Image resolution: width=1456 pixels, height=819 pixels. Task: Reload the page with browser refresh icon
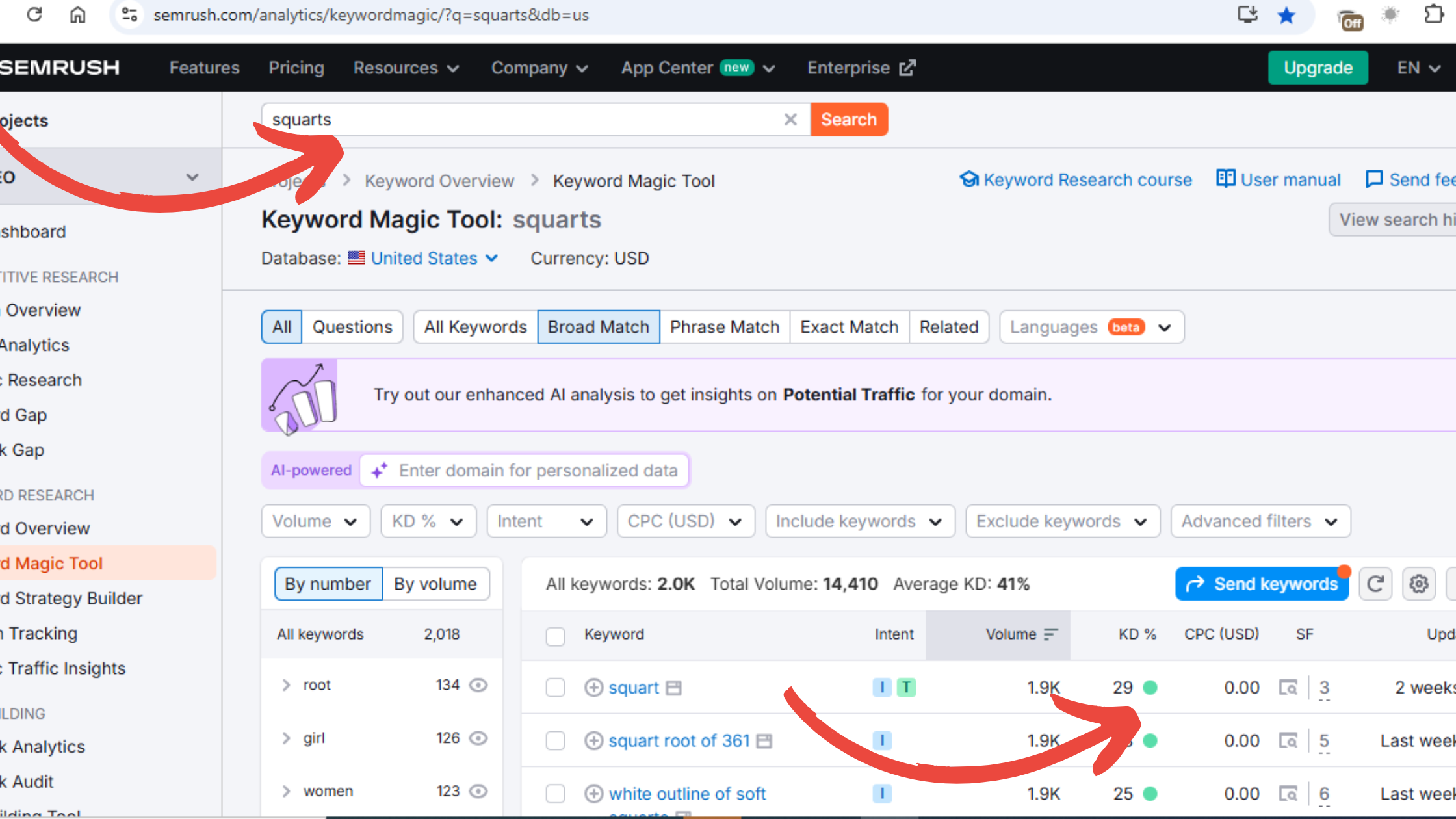34,14
